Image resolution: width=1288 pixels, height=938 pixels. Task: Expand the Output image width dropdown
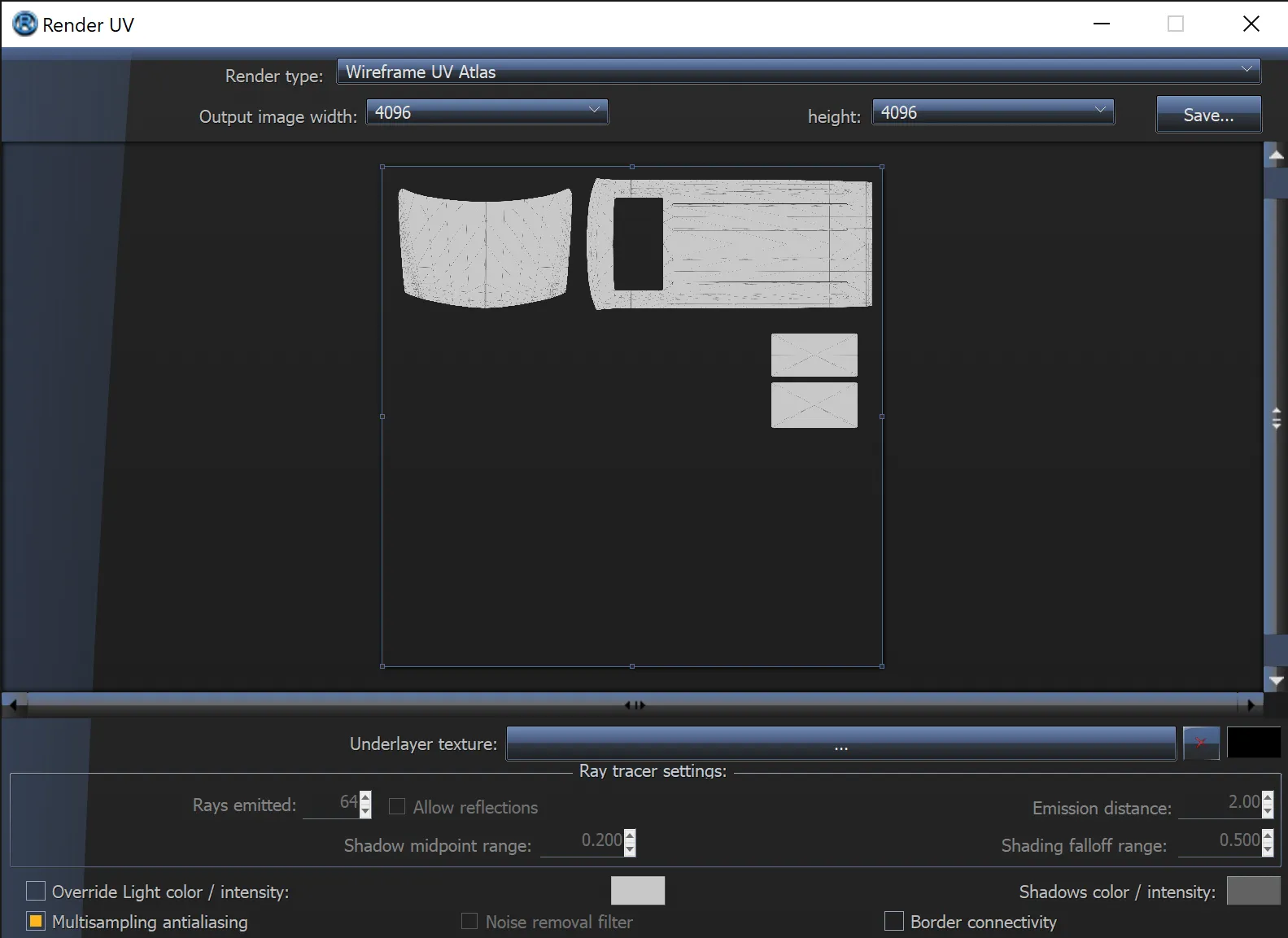click(x=487, y=112)
